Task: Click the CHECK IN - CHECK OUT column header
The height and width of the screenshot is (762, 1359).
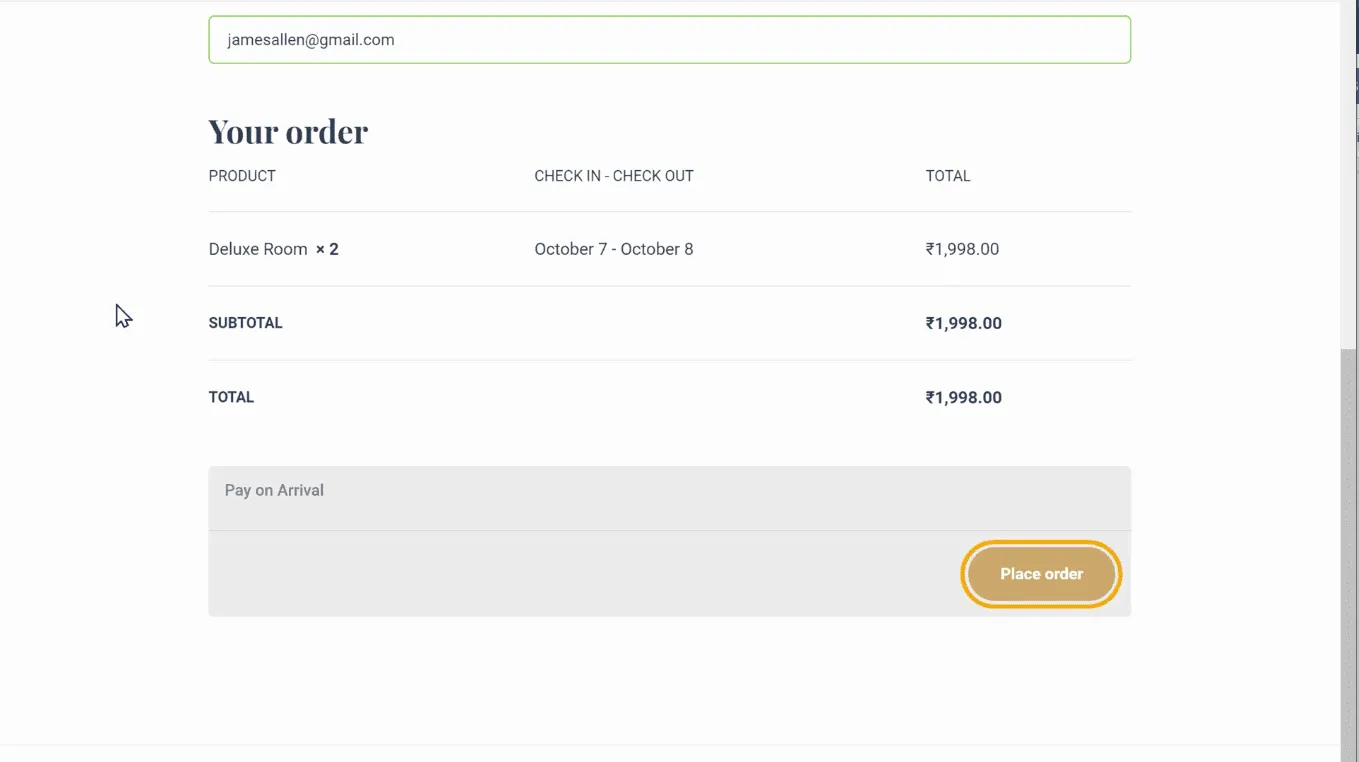Action: [x=613, y=176]
